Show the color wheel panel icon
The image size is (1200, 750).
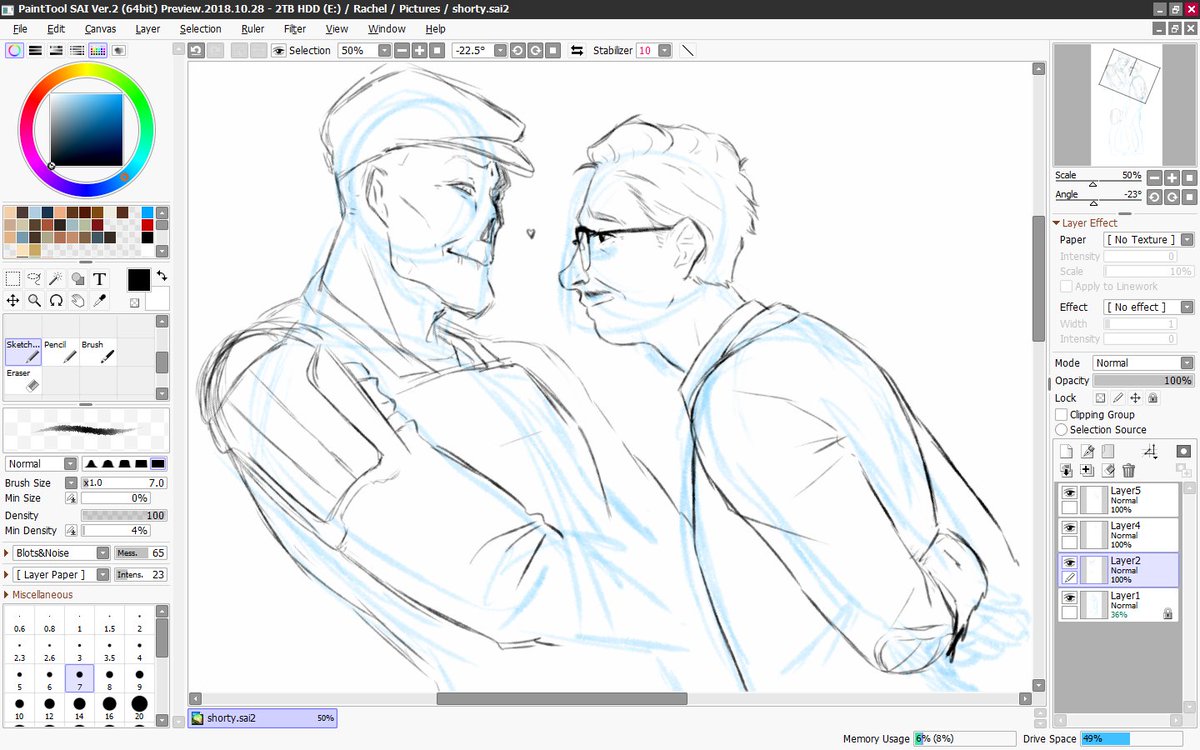(x=14, y=50)
